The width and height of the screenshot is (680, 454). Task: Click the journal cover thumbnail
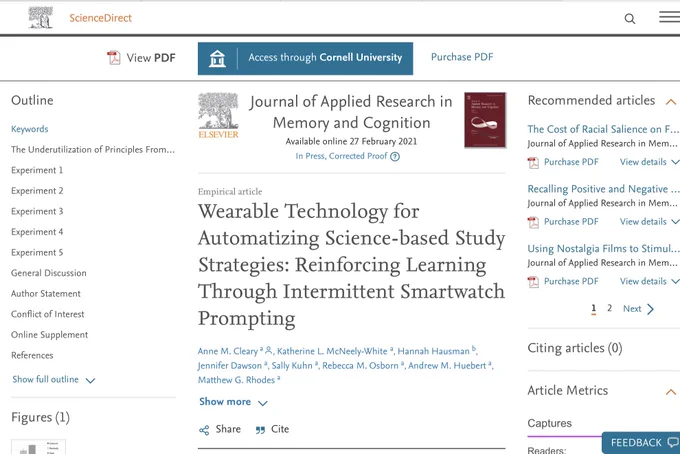[485, 120]
